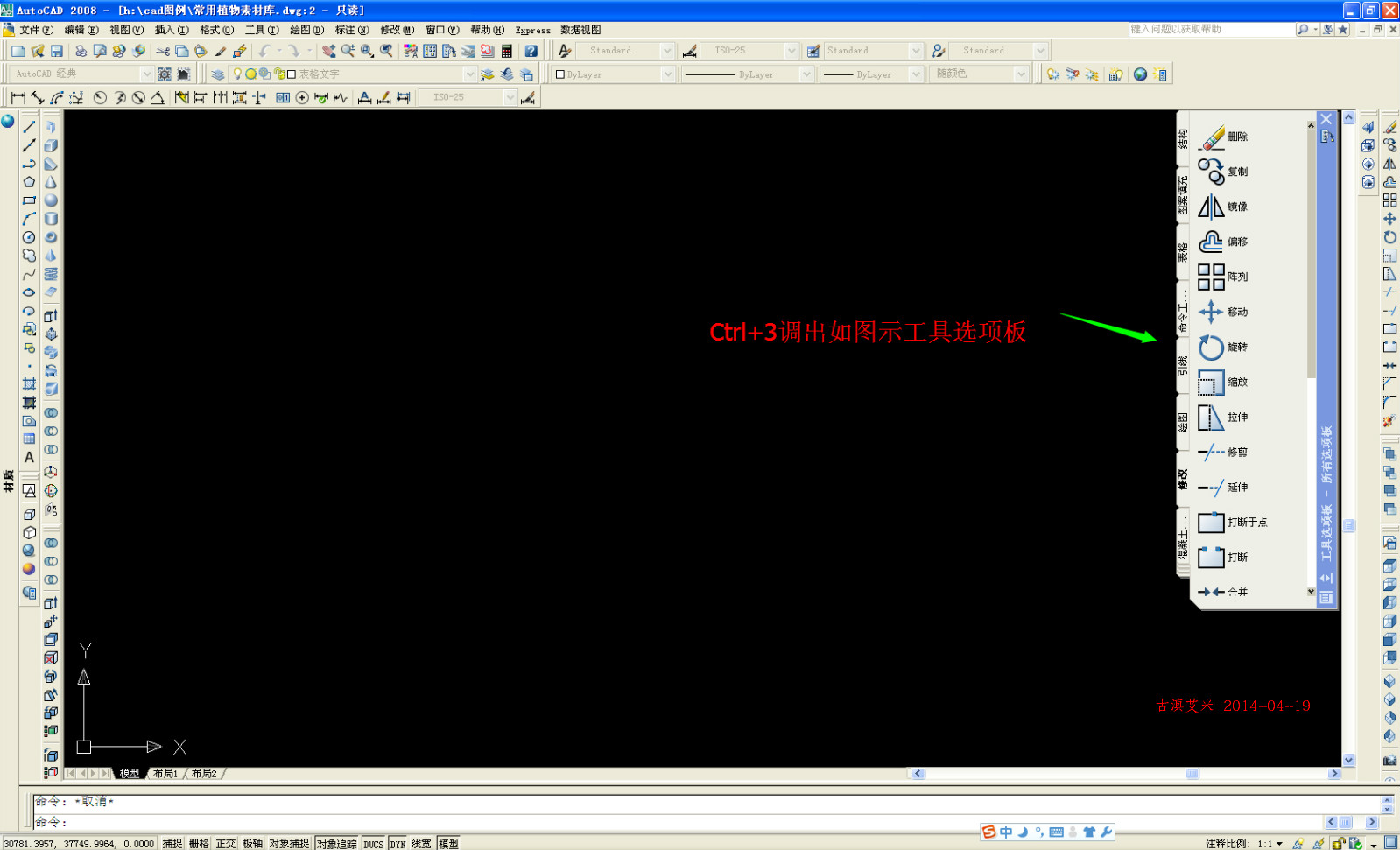Click the Line tool in the draw toolbar
The image size is (1400, 850).
[x=29, y=127]
